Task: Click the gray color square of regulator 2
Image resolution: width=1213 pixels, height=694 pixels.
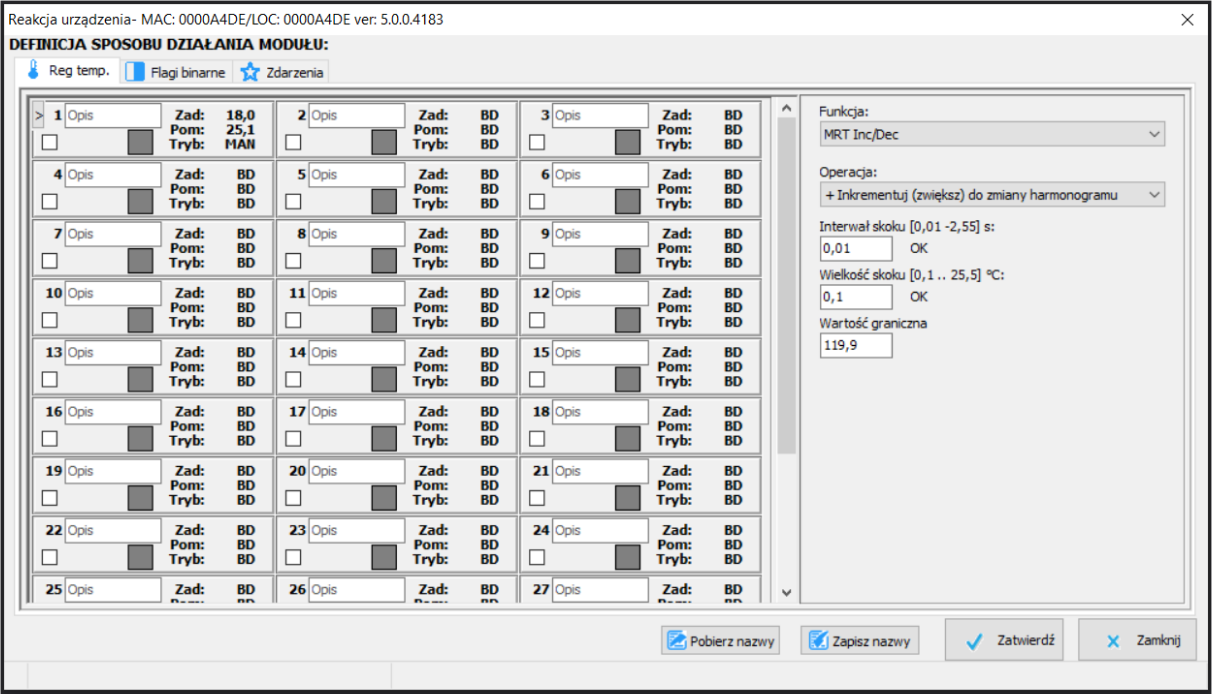Action: tap(384, 142)
